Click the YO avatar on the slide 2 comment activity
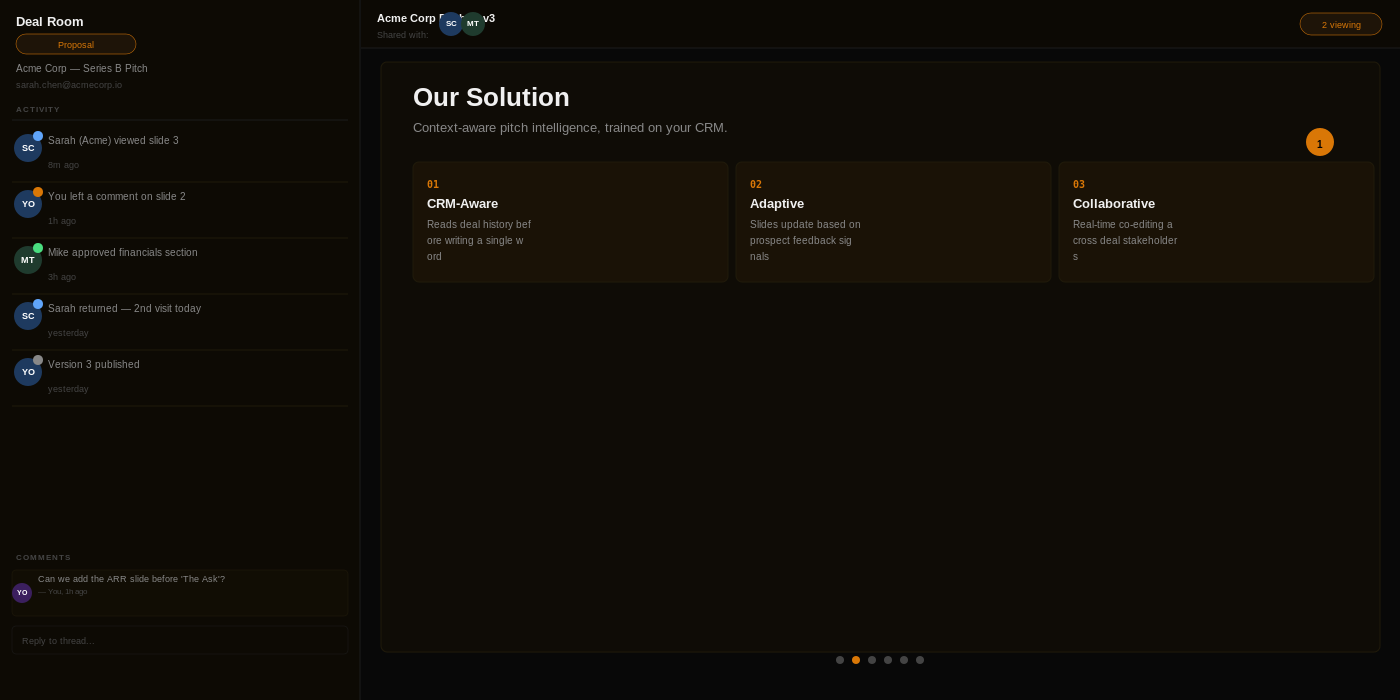Image resolution: width=1400 pixels, height=700 pixels. 28,204
